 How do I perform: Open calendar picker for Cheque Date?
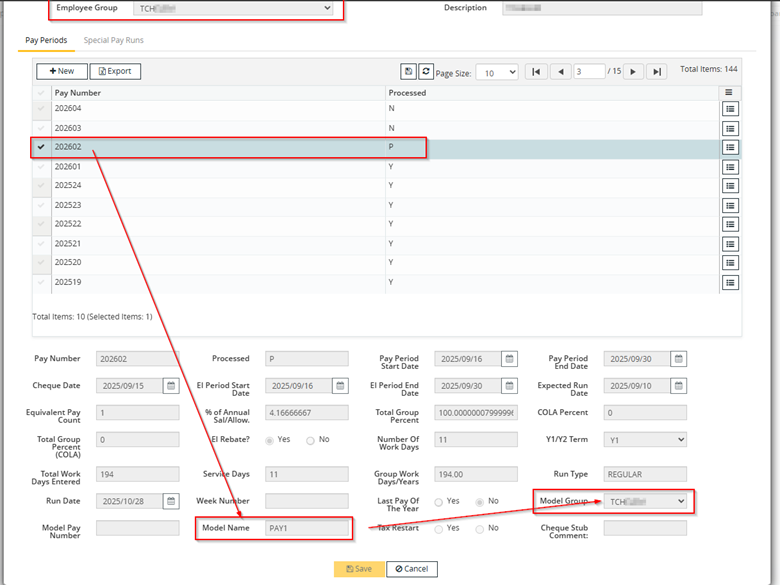pos(171,386)
